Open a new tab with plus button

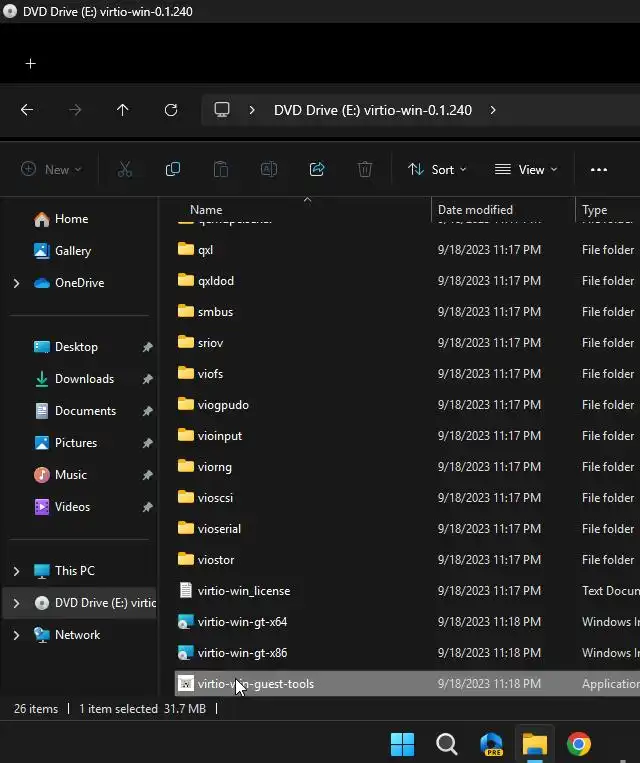(x=31, y=64)
